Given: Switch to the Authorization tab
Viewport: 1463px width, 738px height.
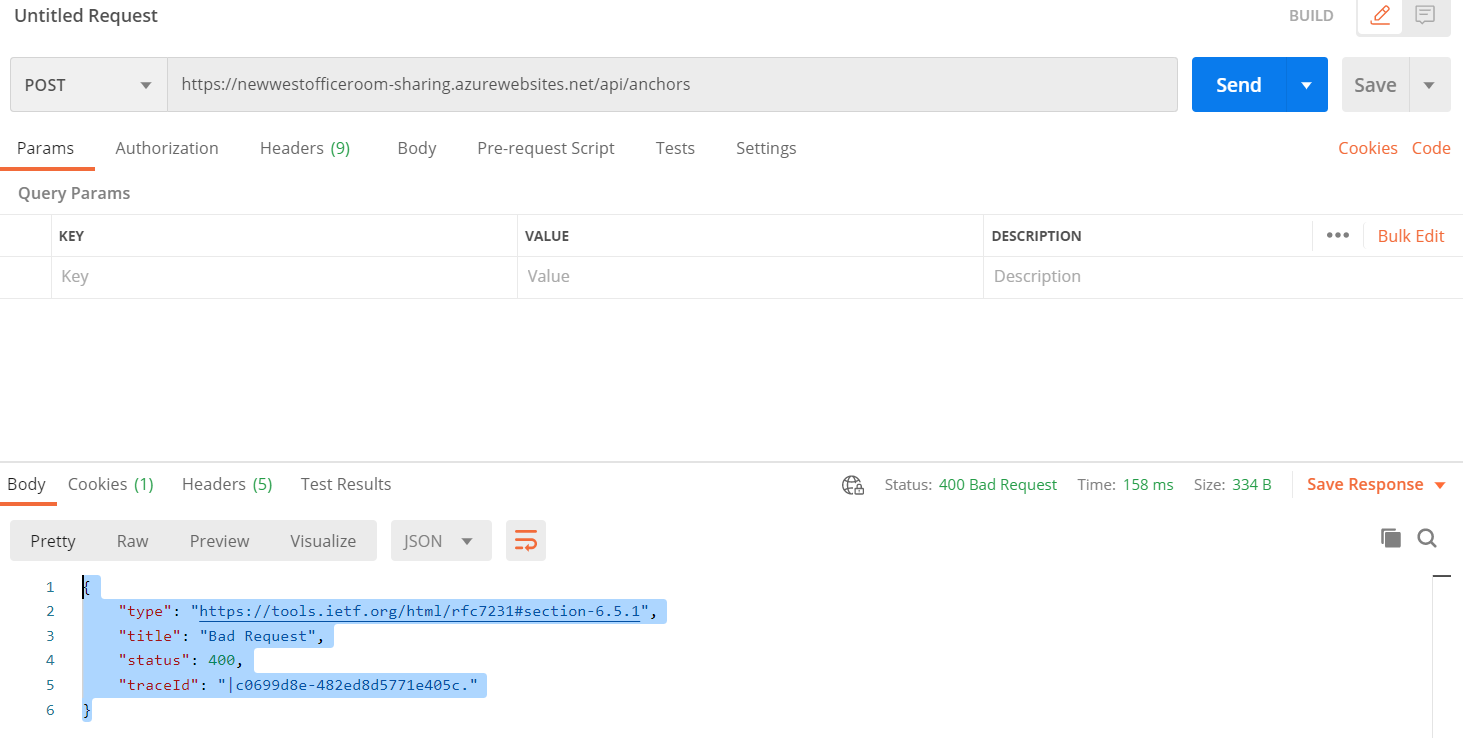Looking at the screenshot, I should click(x=166, y=147).
